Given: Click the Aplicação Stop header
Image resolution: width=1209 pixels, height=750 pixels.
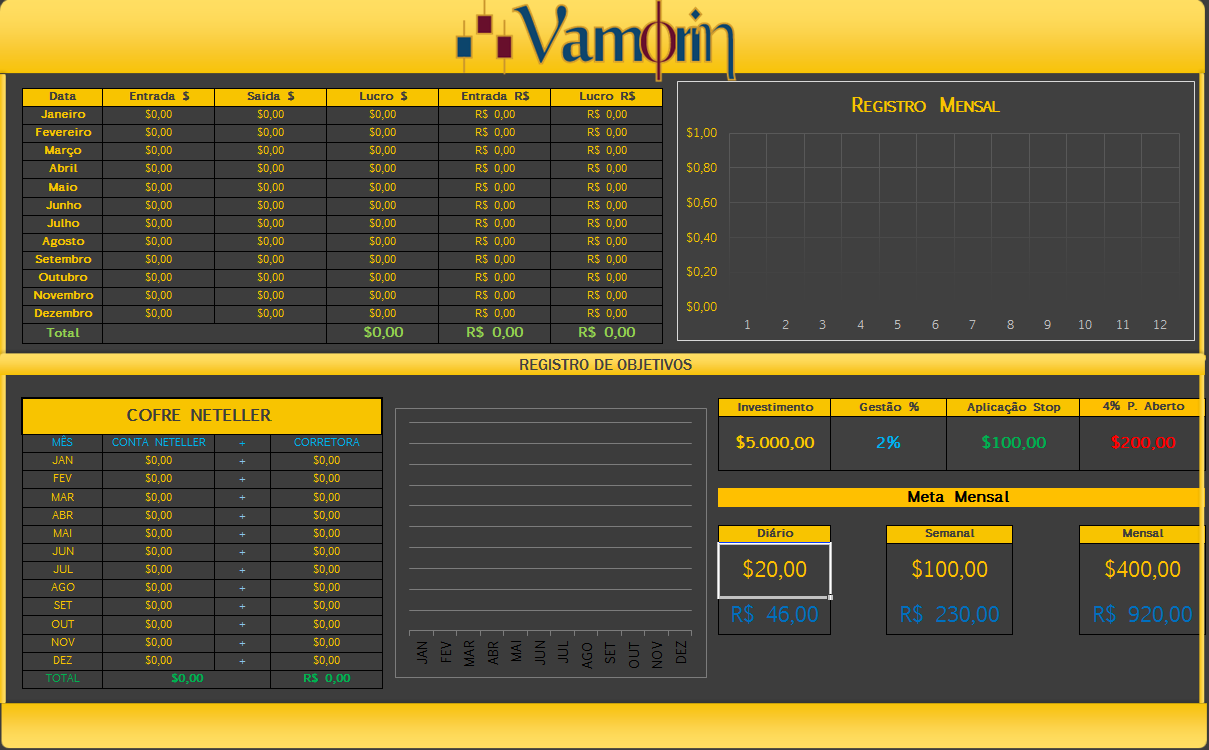Looking at the screenshot, I should [x=1013, y=407].
